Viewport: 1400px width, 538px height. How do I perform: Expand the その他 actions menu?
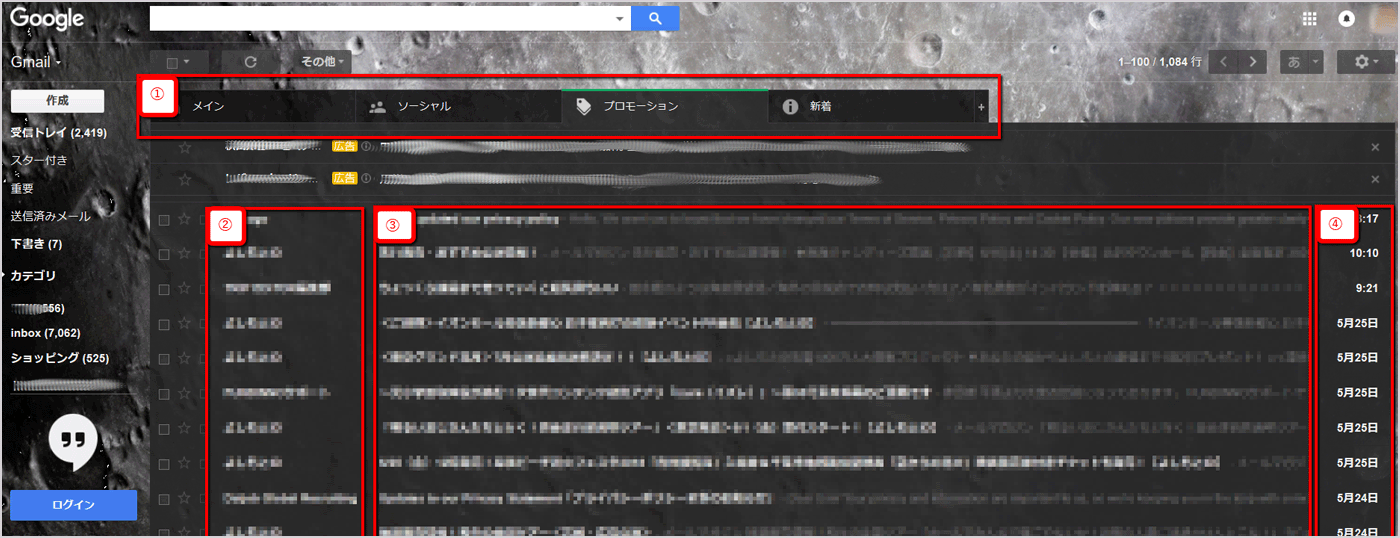coord(324,62)
